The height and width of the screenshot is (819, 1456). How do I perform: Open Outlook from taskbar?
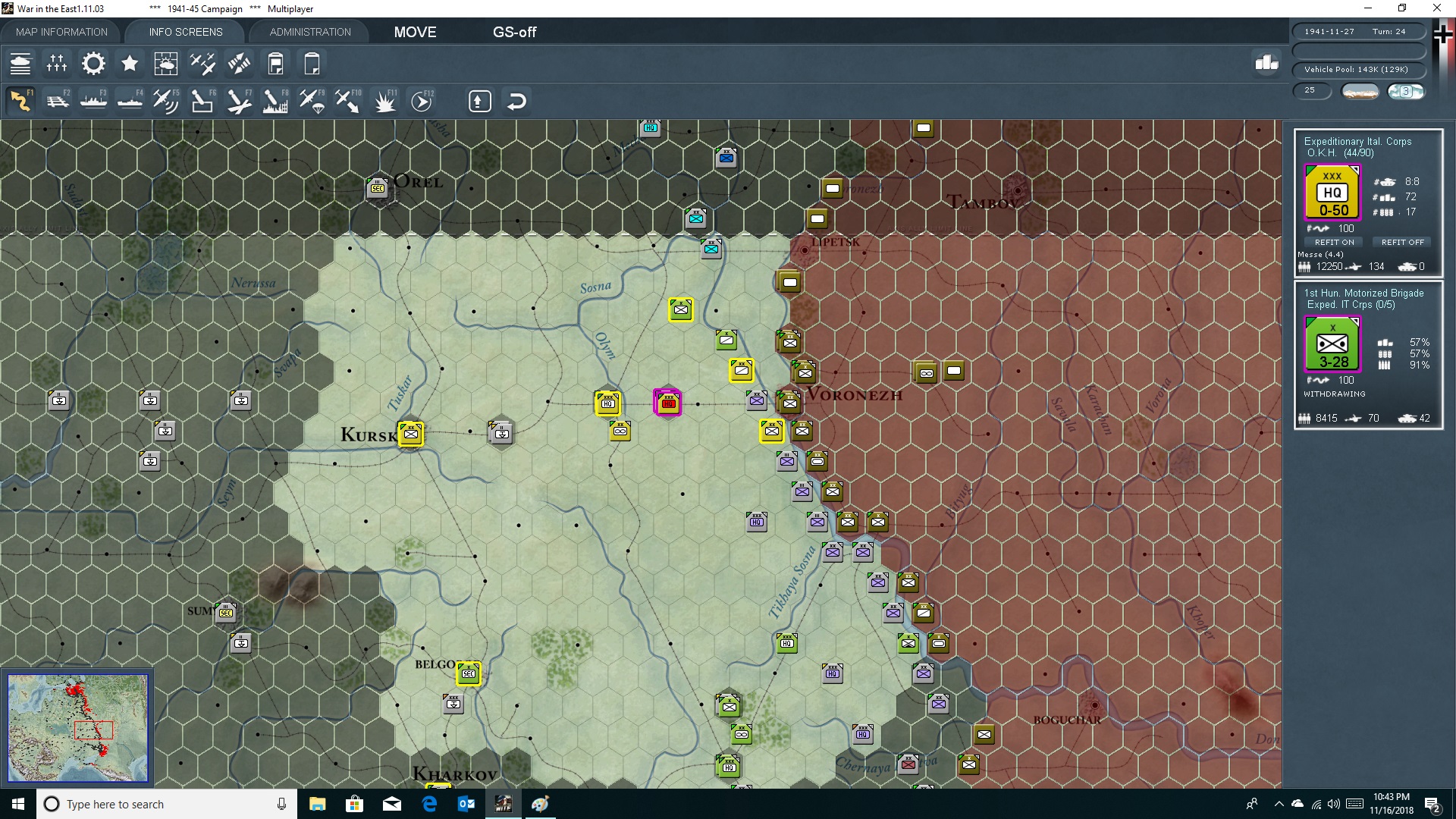466,804
